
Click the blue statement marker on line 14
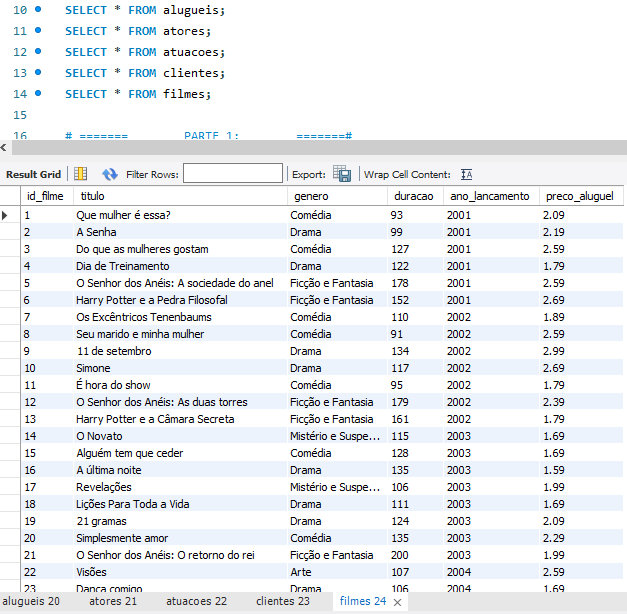tap(38, 93)
